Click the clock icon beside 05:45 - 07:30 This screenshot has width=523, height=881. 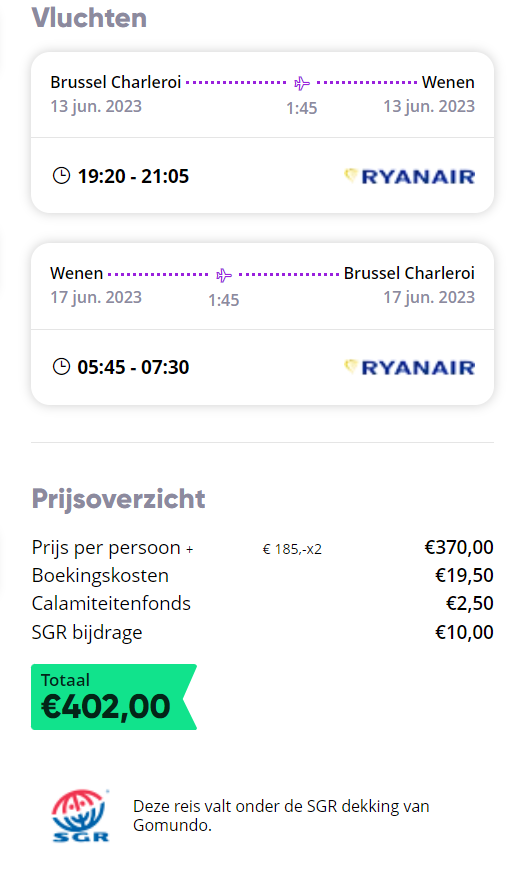click(61, 367)
